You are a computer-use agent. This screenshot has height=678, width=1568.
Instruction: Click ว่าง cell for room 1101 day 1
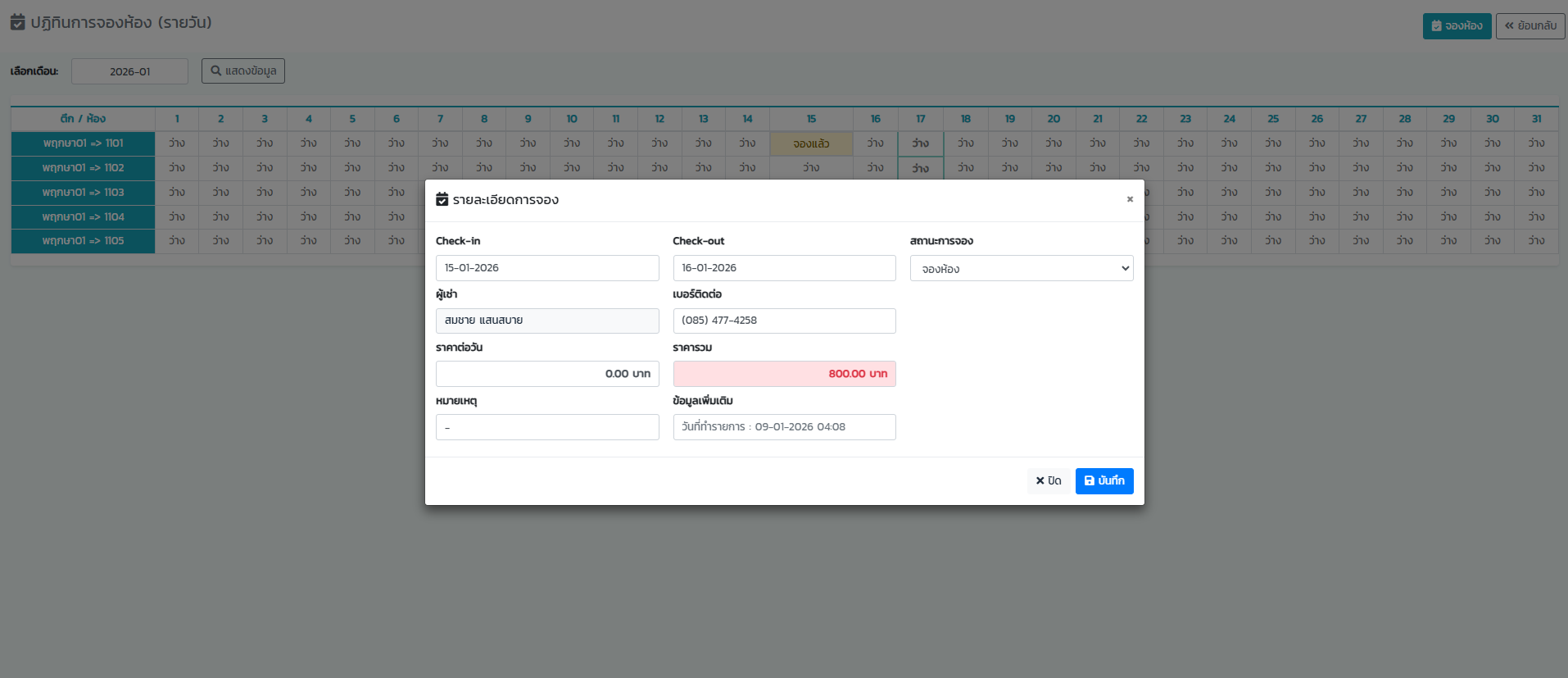[177, 143]
